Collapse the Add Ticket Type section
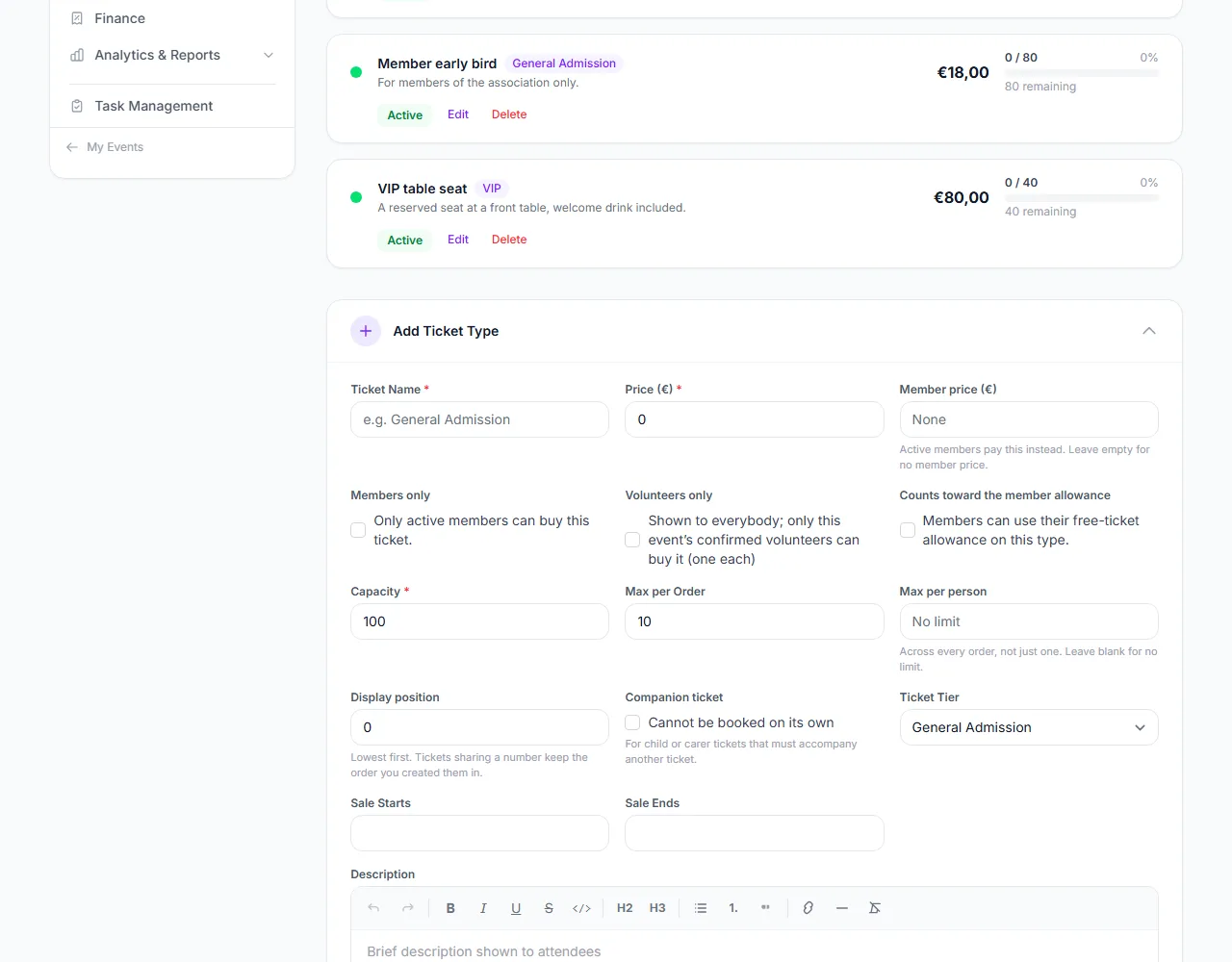 coord(1149,331)
